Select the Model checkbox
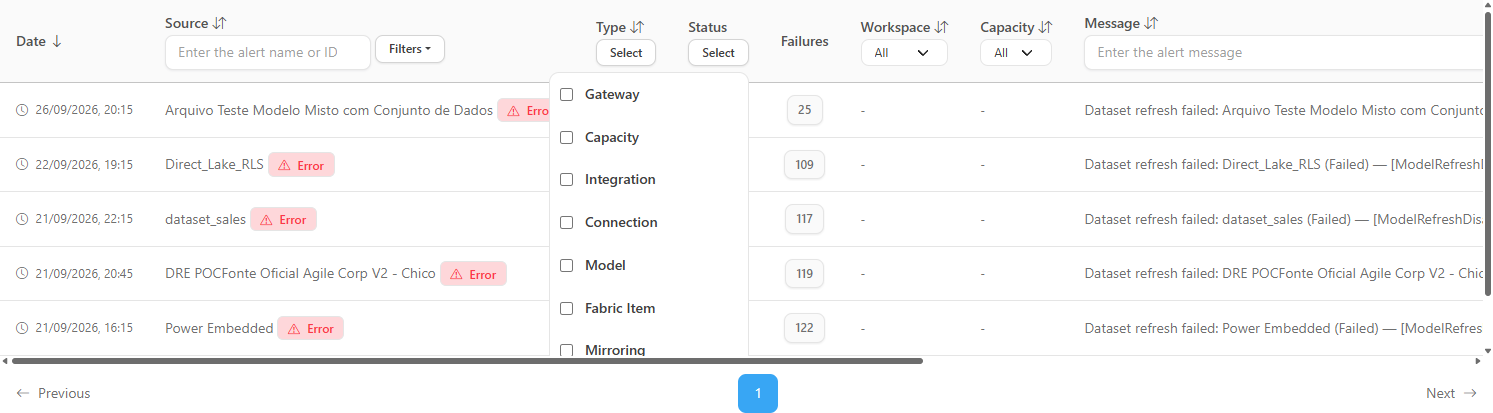Viewport: 1493px width, 413px height. click(x=566, y=265)
